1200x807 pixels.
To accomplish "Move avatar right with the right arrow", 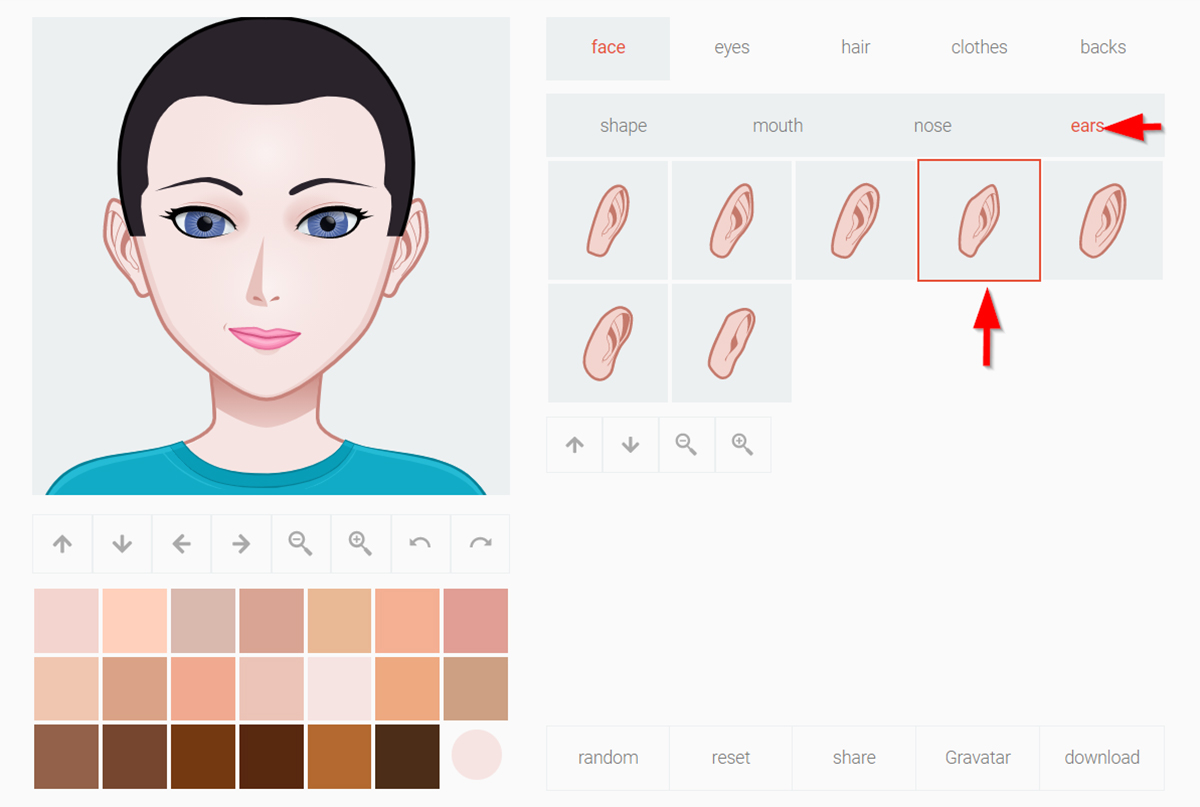I will pyautogui.click(x=241, y=544).
